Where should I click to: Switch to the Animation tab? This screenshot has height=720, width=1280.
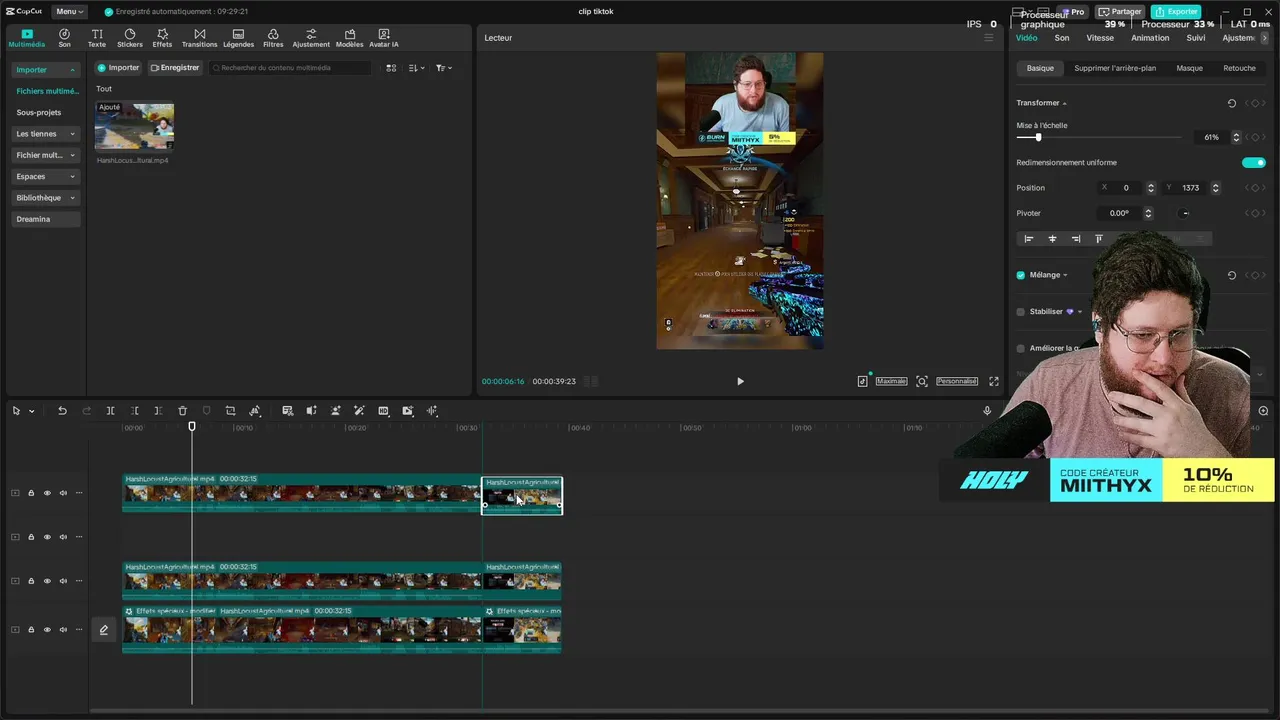pos(1150,38)
